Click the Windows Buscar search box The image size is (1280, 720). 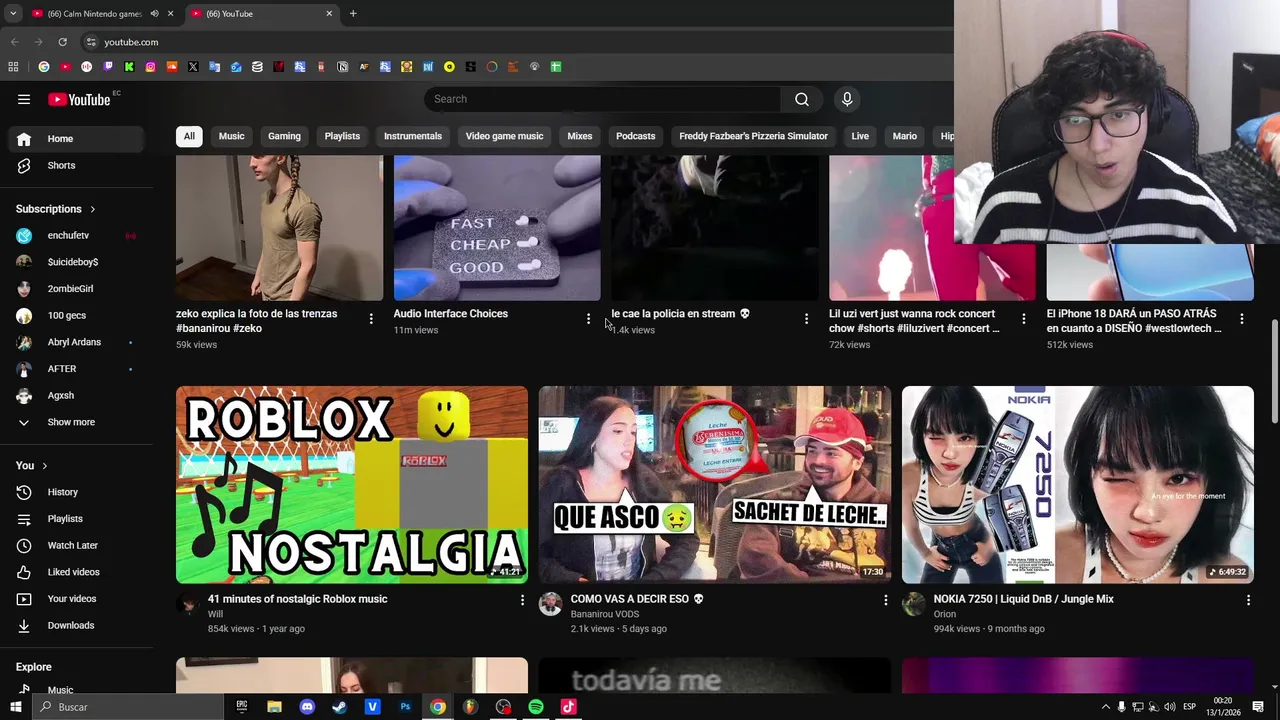(128, 707)
